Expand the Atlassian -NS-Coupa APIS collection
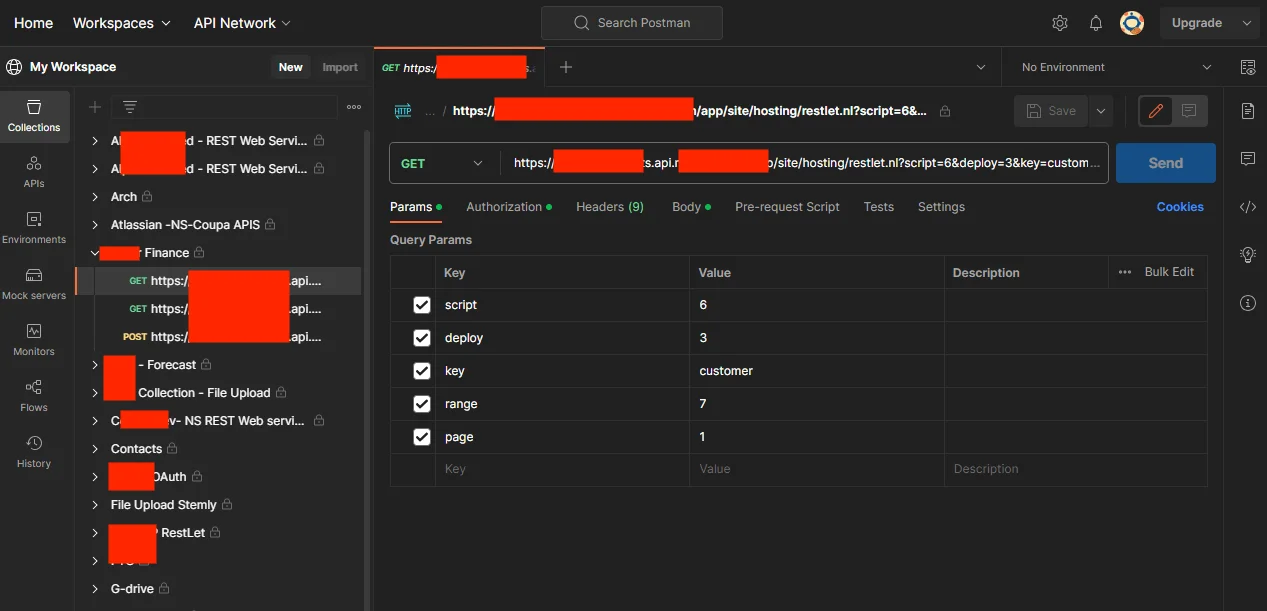The width and height of the screenshot is (1267, 611). pyautogui.click(x=95, y=225)
